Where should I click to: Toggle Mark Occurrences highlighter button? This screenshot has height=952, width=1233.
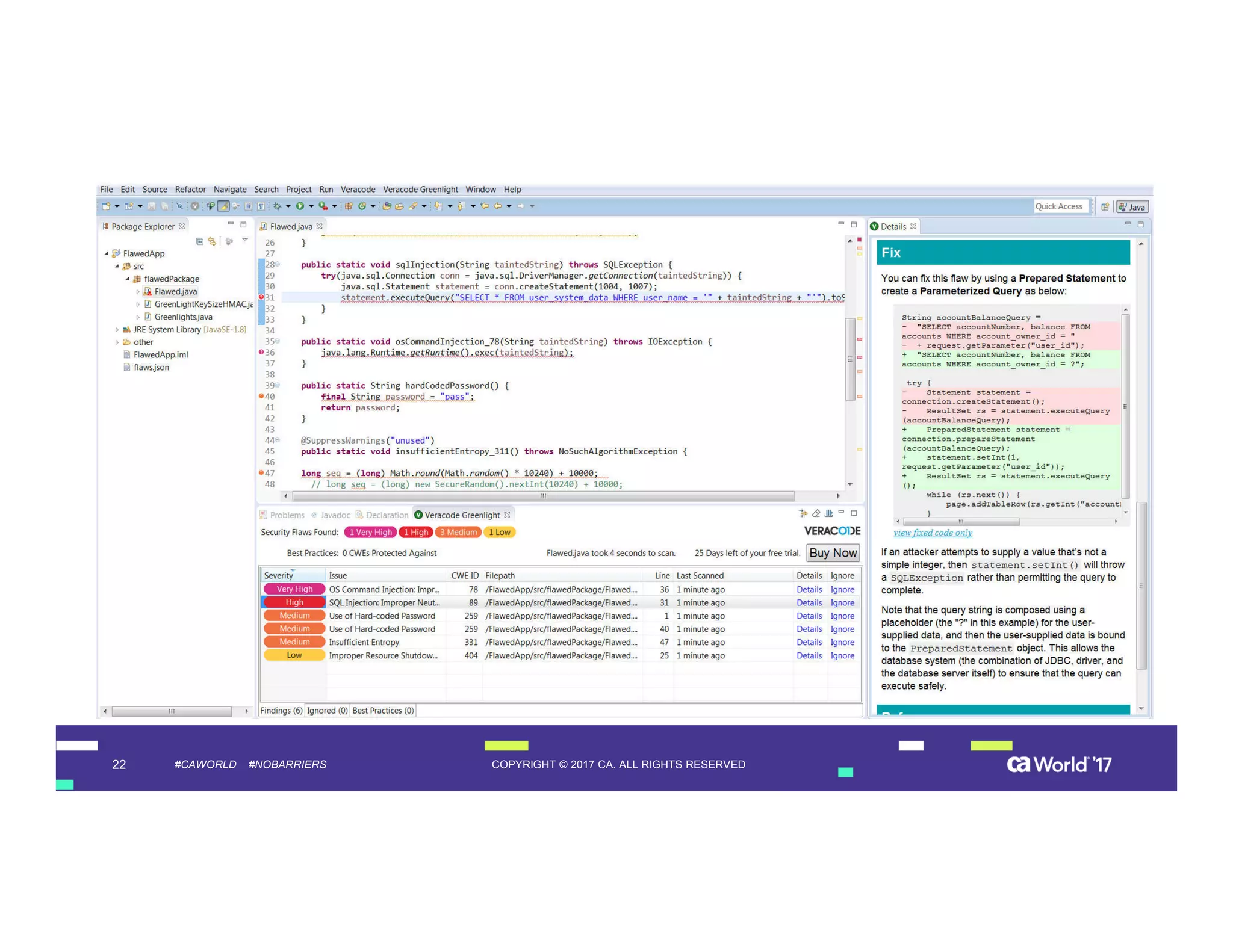[223, 206]
